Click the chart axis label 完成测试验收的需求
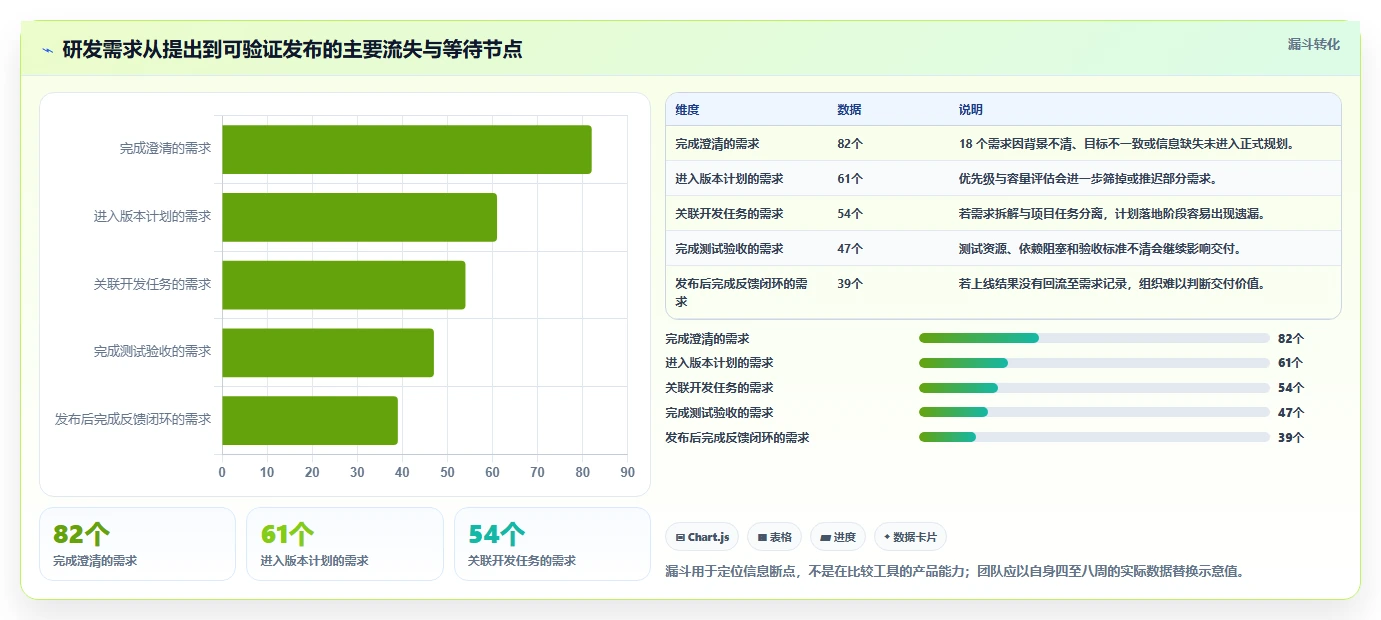The width and height of the screenshot is (1381, 620). click(x=152, y=352)
